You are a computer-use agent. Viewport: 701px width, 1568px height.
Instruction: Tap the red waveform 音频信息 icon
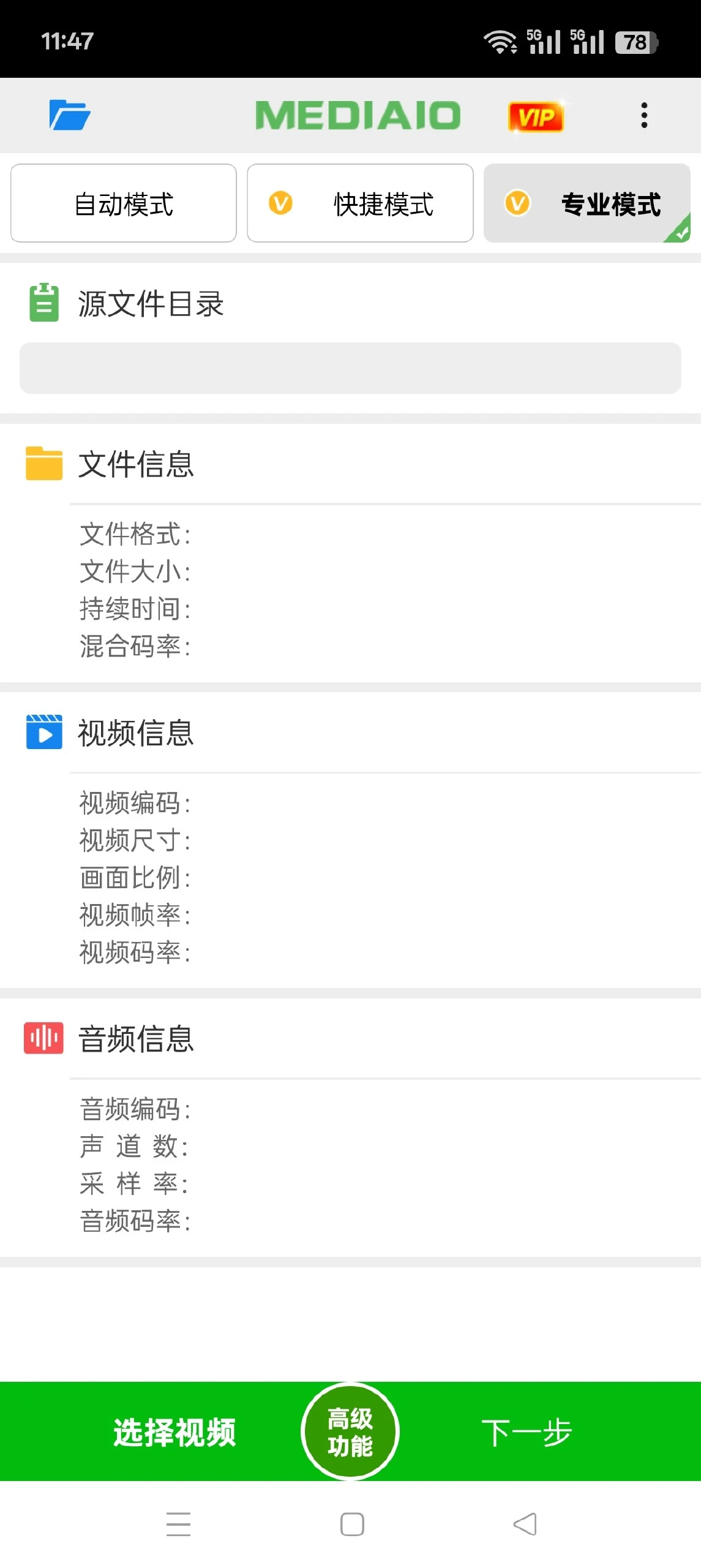pos(44,1038)
